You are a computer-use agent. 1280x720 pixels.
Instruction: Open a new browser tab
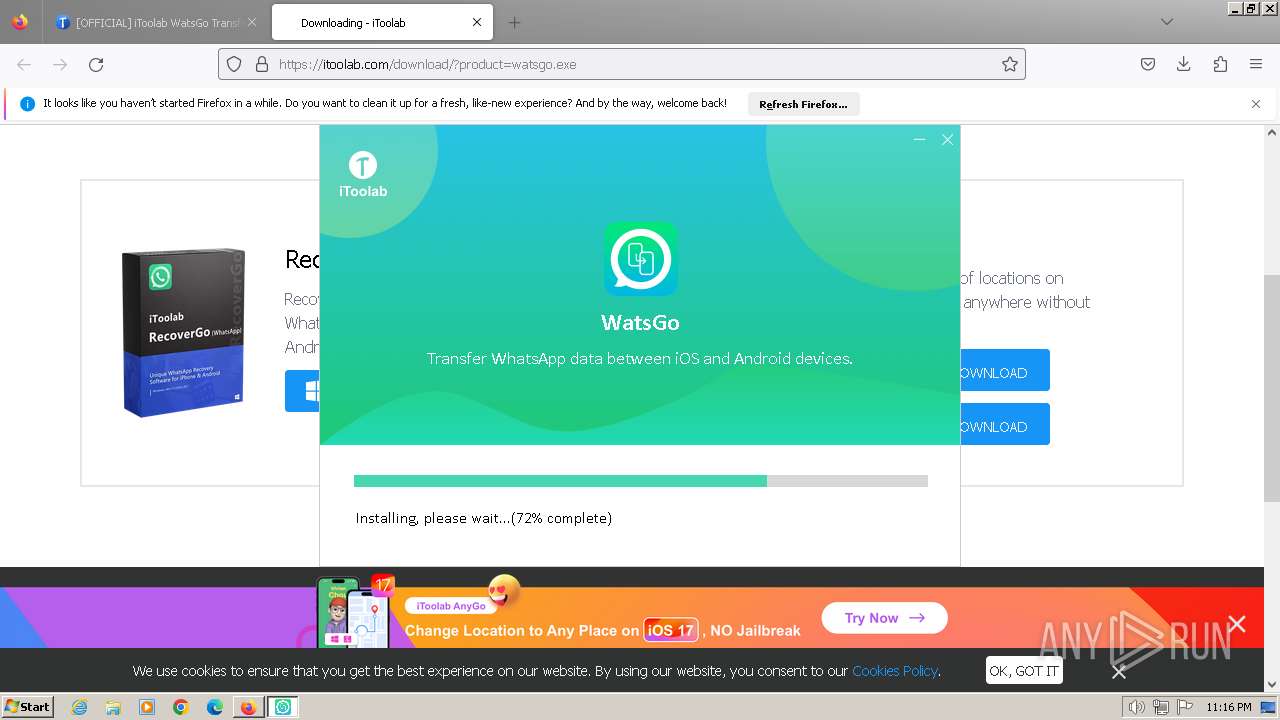point(515,22)
